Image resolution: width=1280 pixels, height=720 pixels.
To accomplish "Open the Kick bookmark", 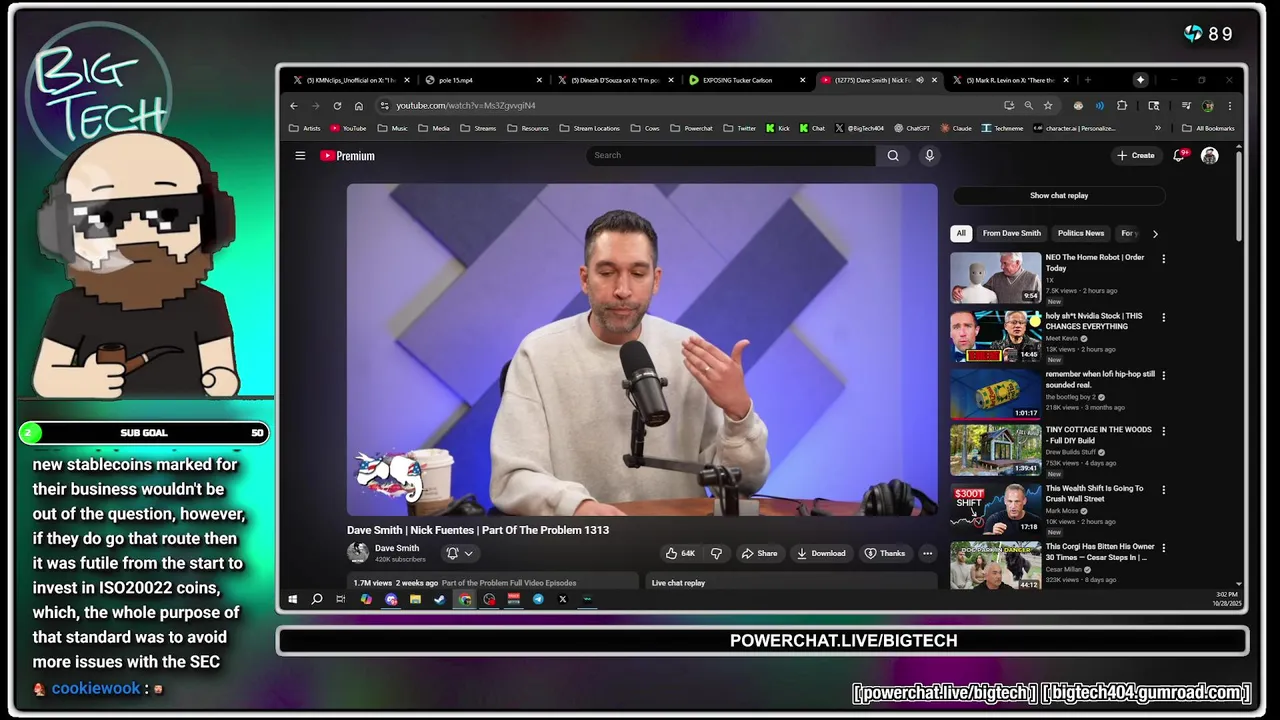I will point(777,128).
